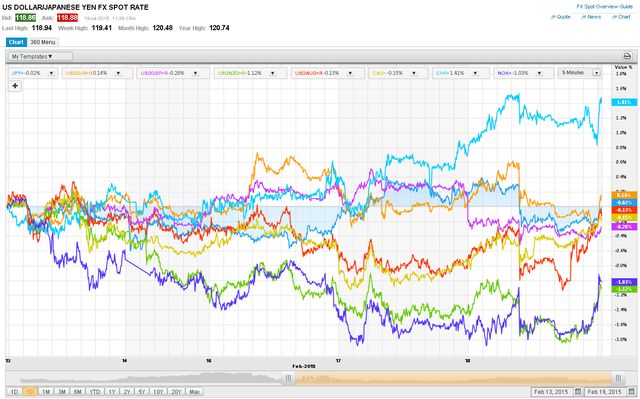Click the left range slider handle

click(288, 378)
